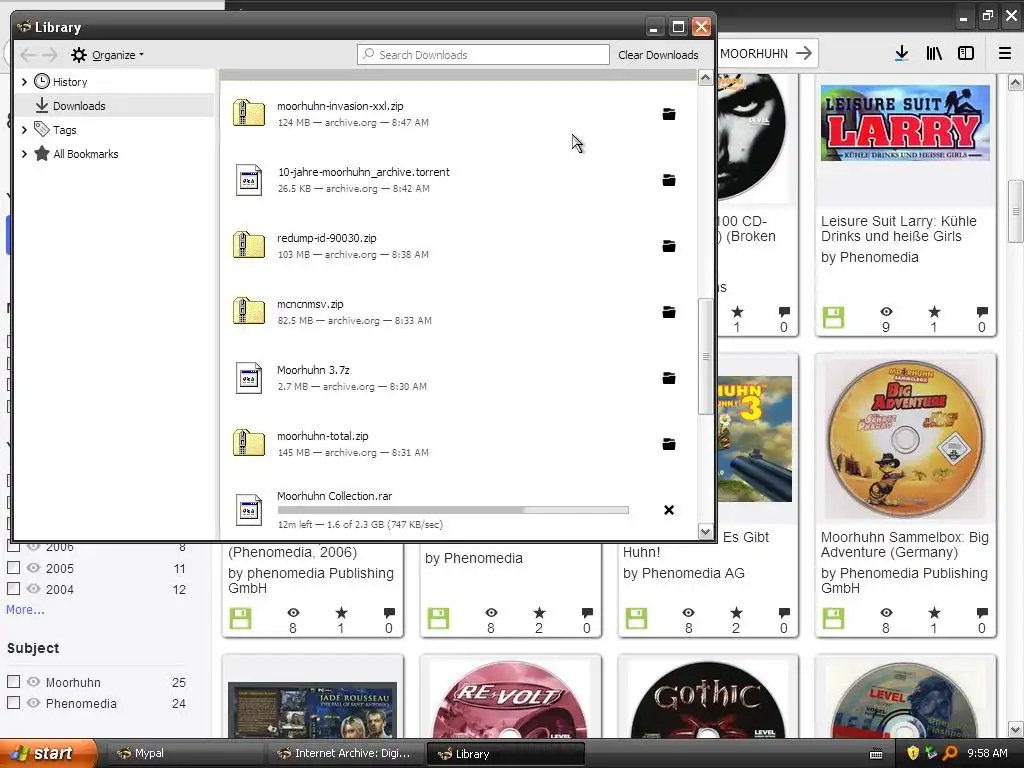Select All Bookmarks in Library sidebar

(x=86, y=154)
